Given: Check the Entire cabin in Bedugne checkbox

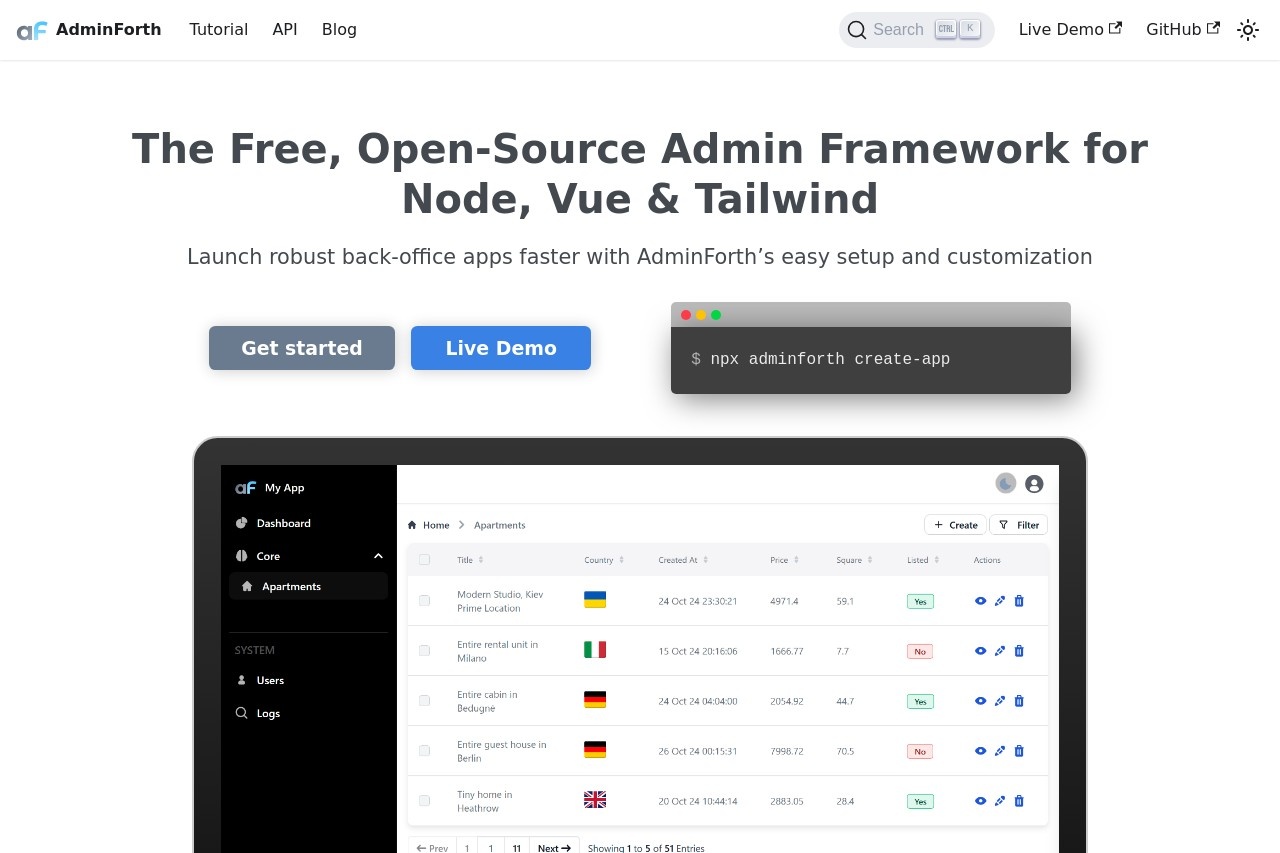Looking at the screenshot, I should pos(425,701).
